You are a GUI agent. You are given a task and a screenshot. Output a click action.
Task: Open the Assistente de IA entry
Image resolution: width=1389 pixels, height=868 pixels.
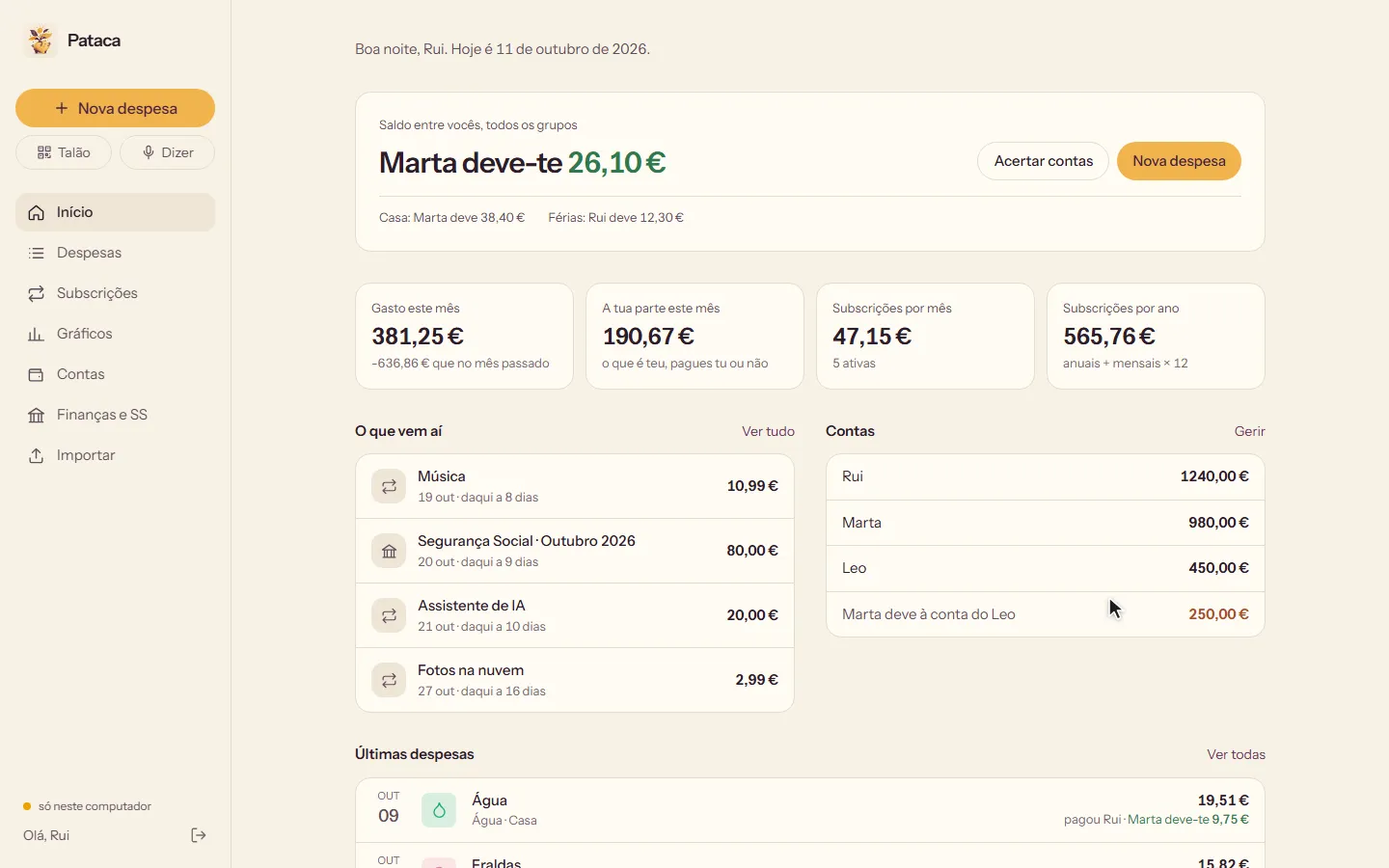(575, 615)
